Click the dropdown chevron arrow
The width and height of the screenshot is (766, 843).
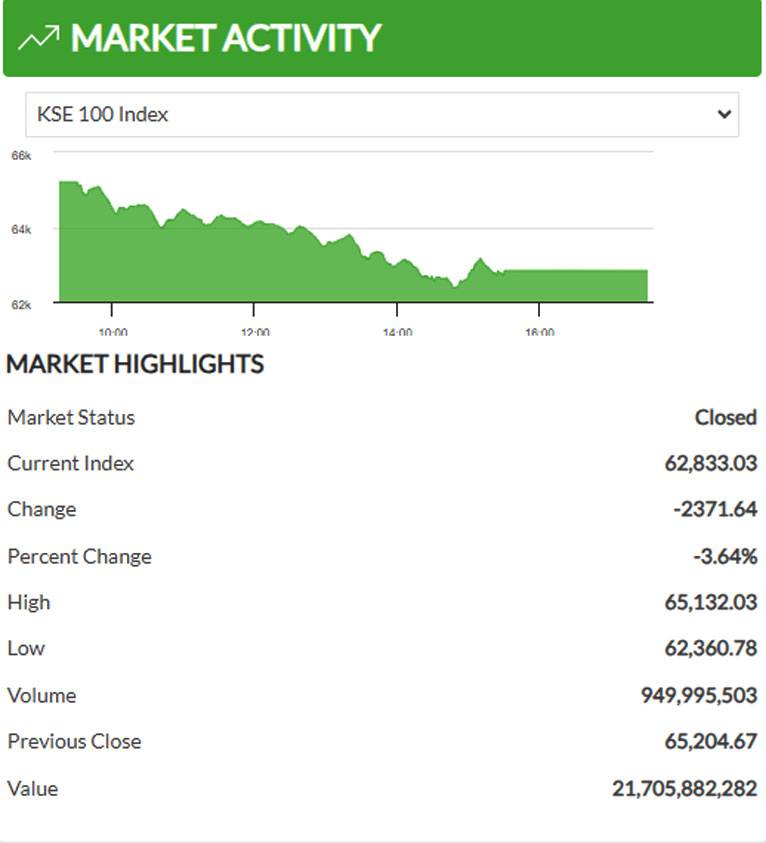(x=724, y=114)
